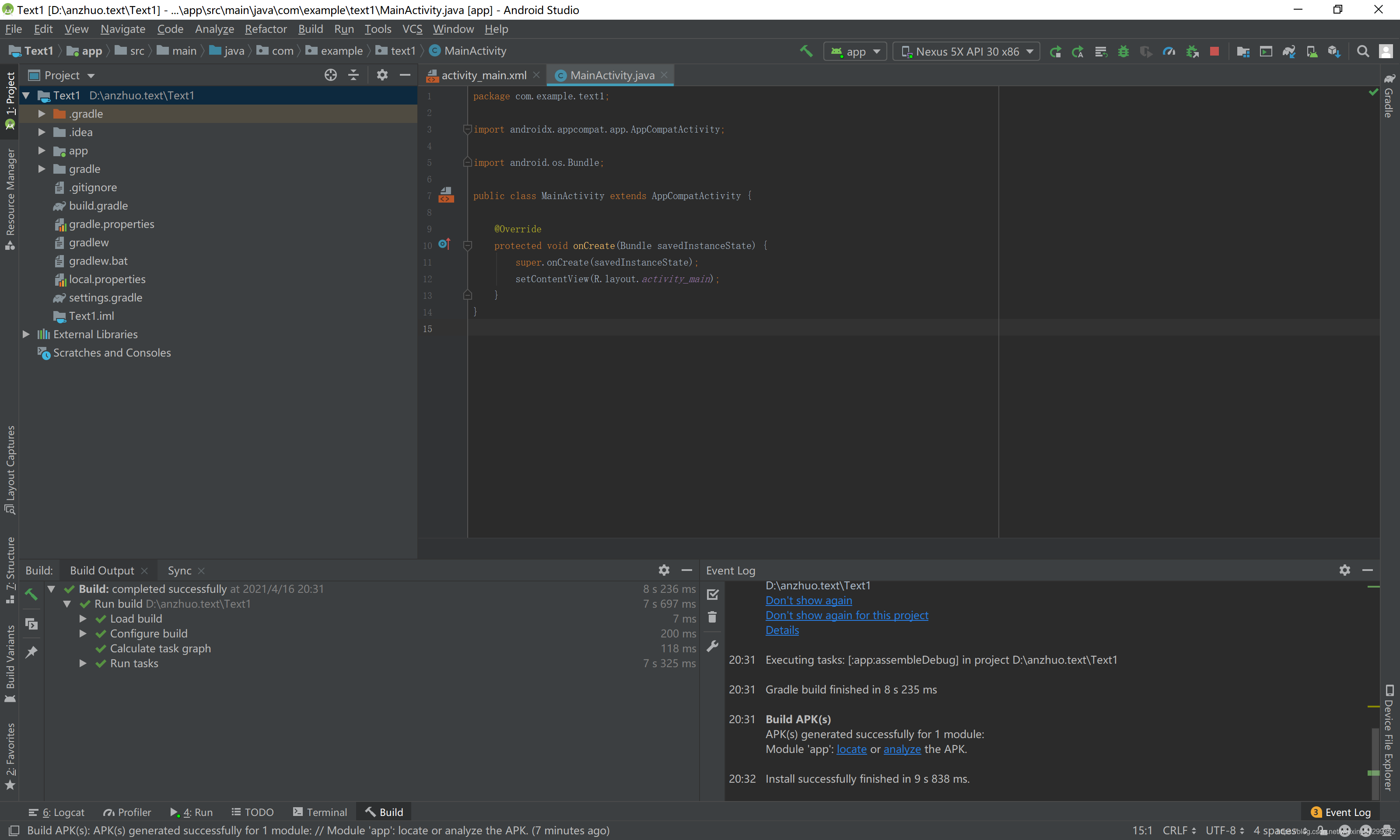
Task: Click the analyze link for the APK
Action: pyautogui.click(x=902, y=749)
